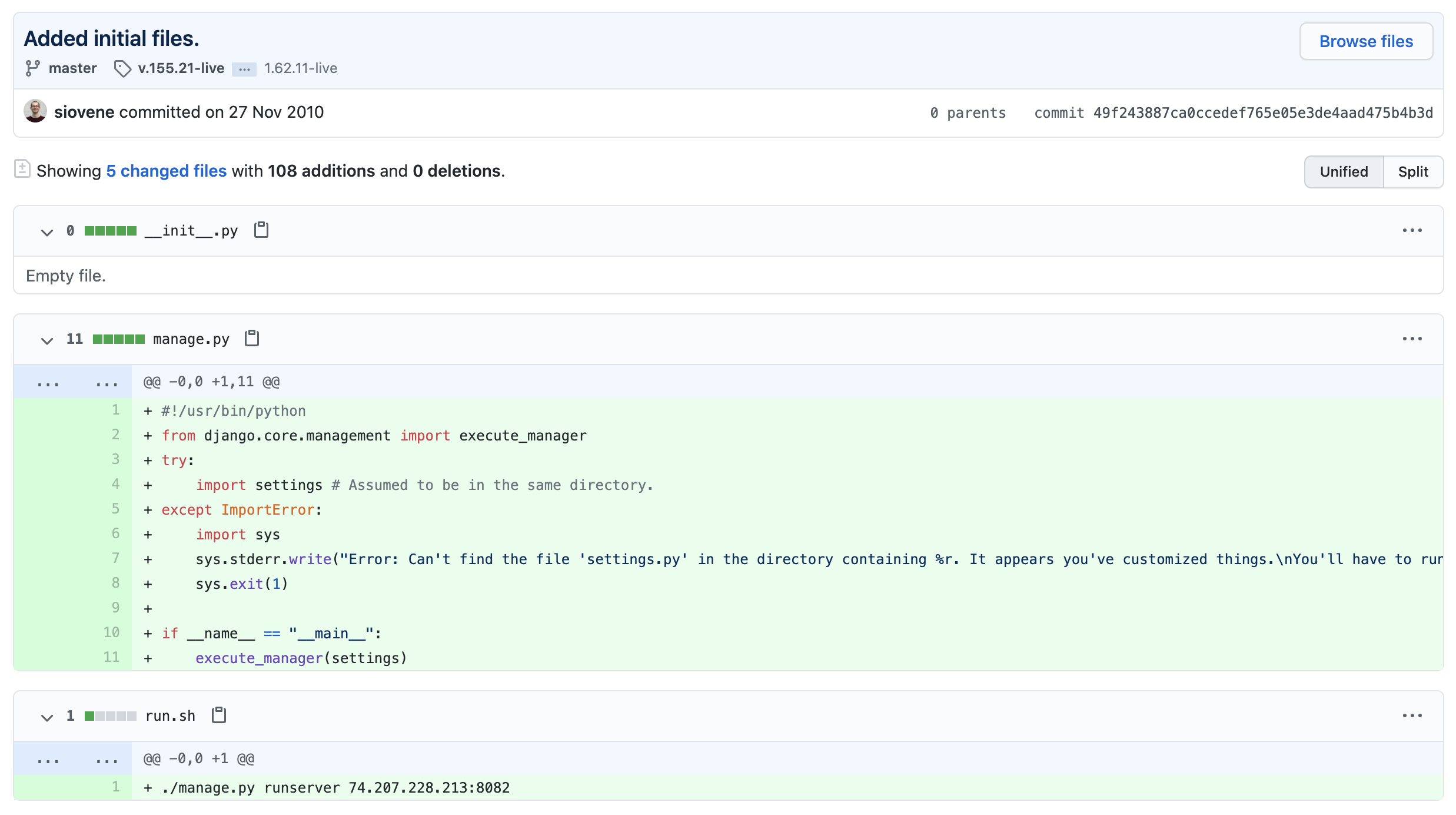Open the 5 changed files link
Viewport: 1456px width, 815px height.
[167, 171]
